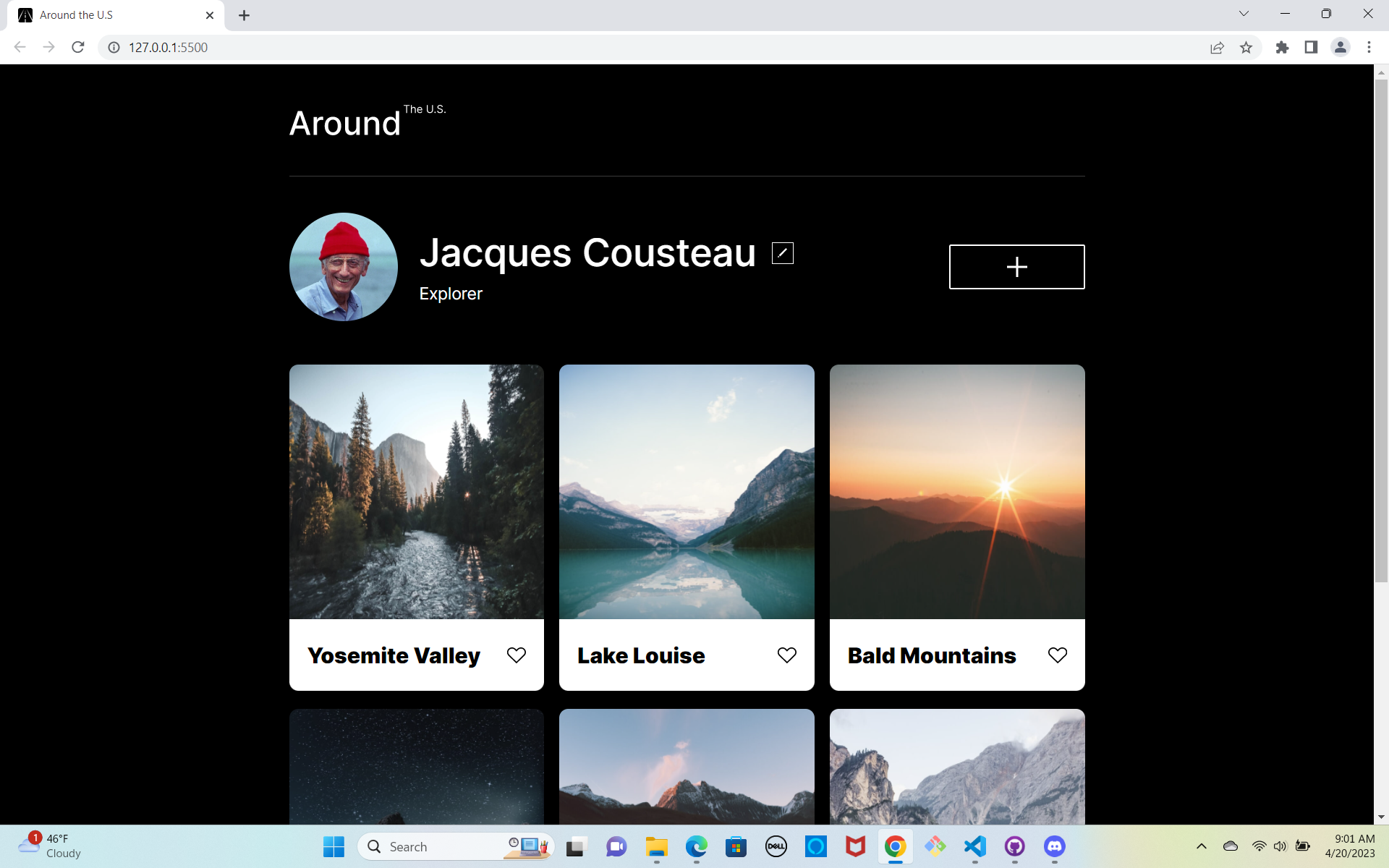Expand hidden icons in the system tray
The width and height of the screenshot is (1389, 868).
tap(1202, 846)
